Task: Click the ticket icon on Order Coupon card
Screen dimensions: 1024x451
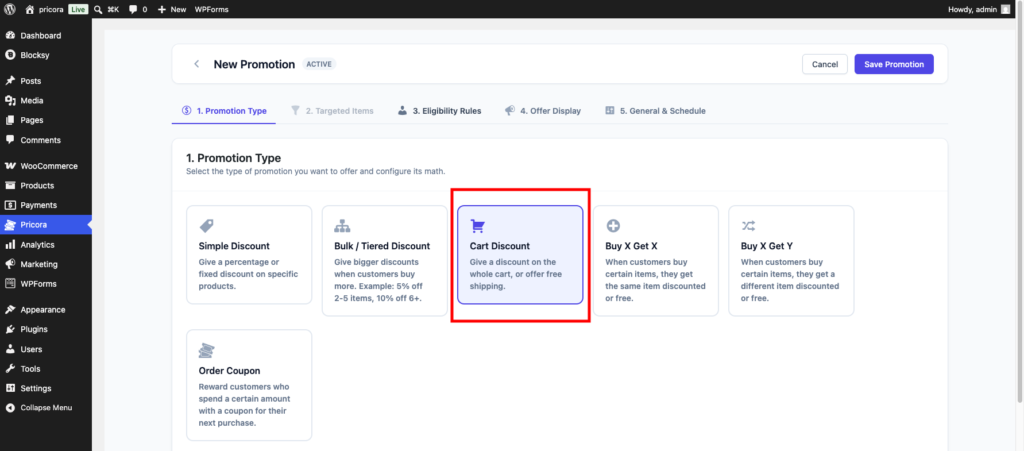Action: click(206, 350)
